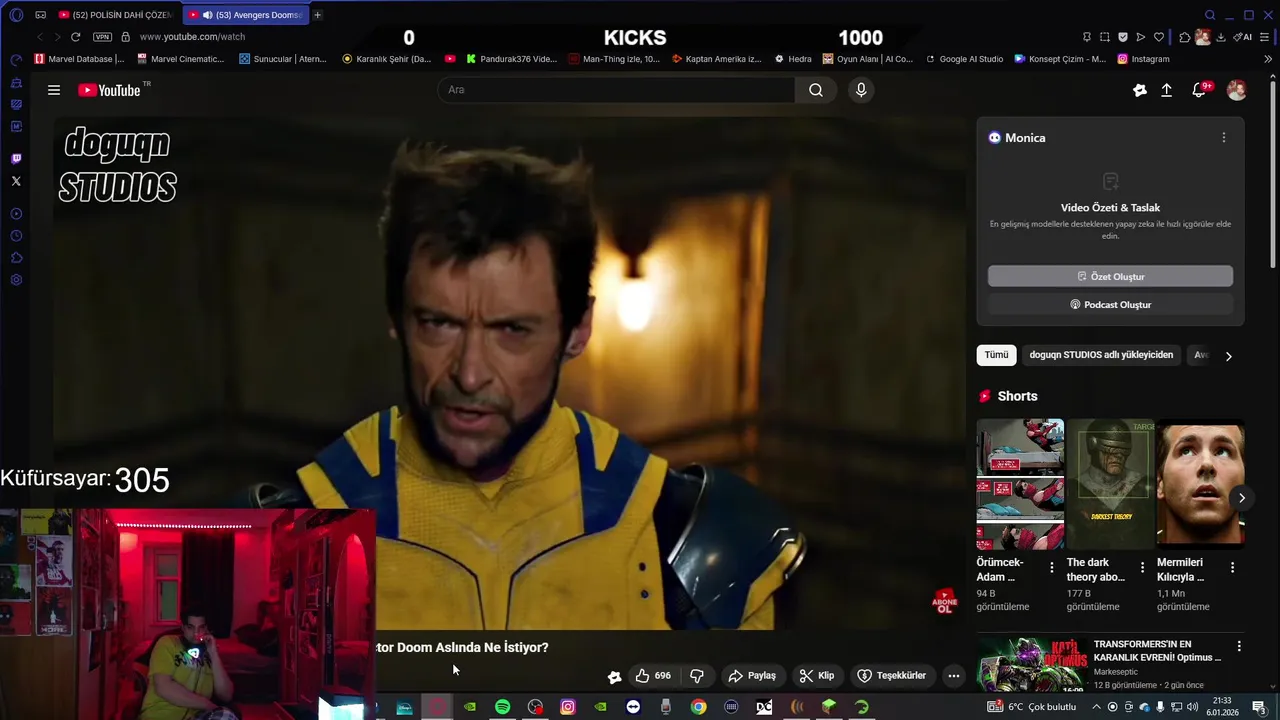The width and height of the screenshot is (1280, 720).
Task: Dislike the video
Action: click(698, 676)
